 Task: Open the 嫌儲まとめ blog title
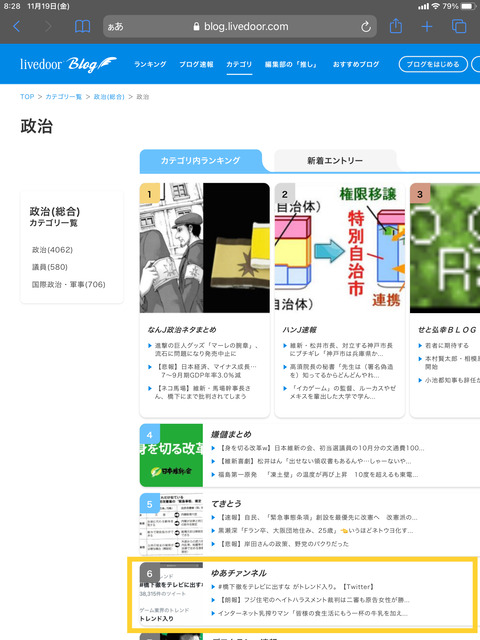pyautogui.click(x=231, y=434)
